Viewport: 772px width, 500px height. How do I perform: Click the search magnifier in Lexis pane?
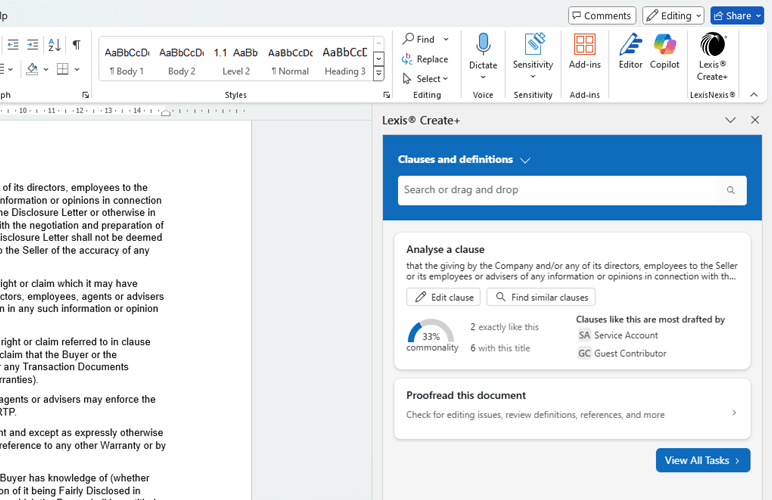731,190
